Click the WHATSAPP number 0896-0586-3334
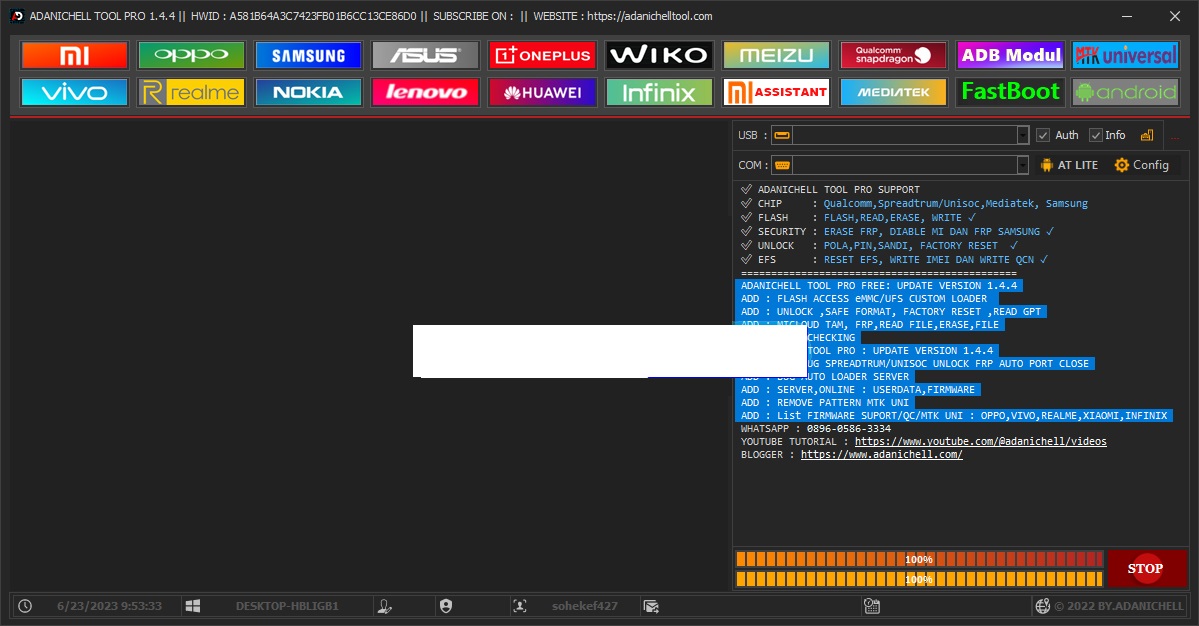The height and width of the screenshot is (626, 1199). click(x=849, y=429)
